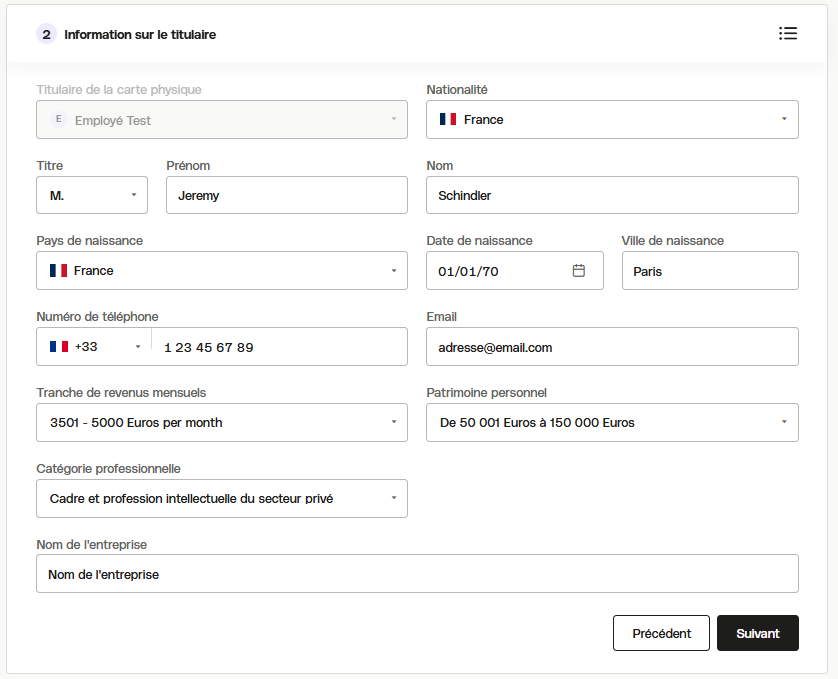Open the date of birth calendar picker
This screenshot has height=679, width=838.
coord(578,271)
